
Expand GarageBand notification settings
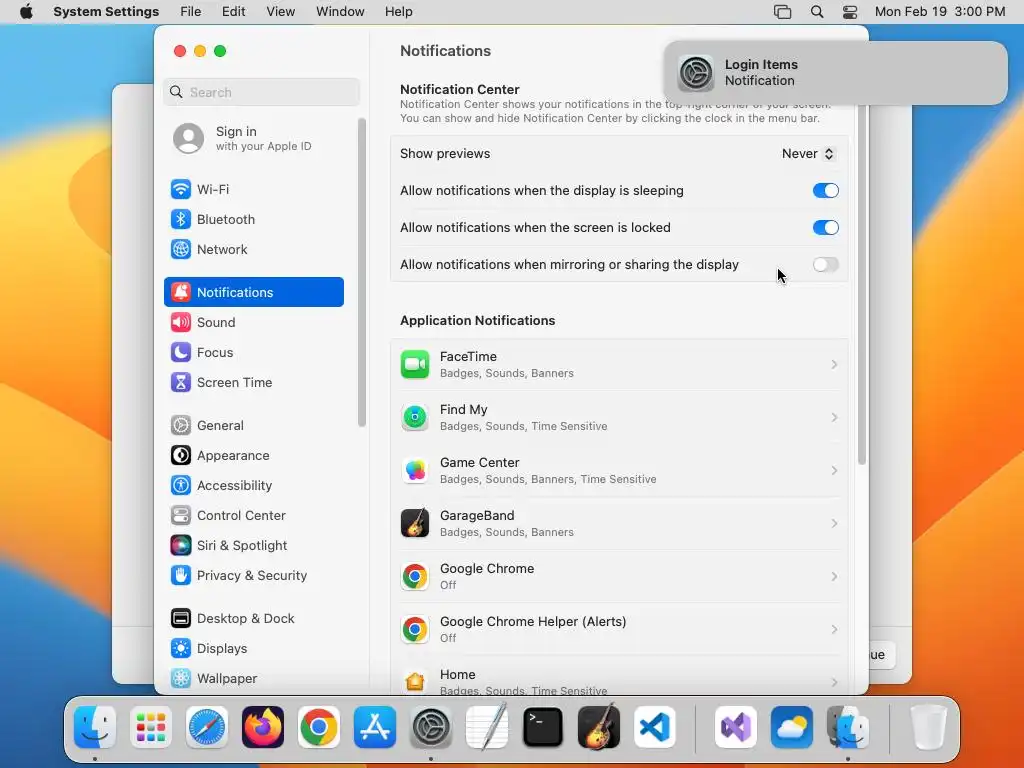619,524
